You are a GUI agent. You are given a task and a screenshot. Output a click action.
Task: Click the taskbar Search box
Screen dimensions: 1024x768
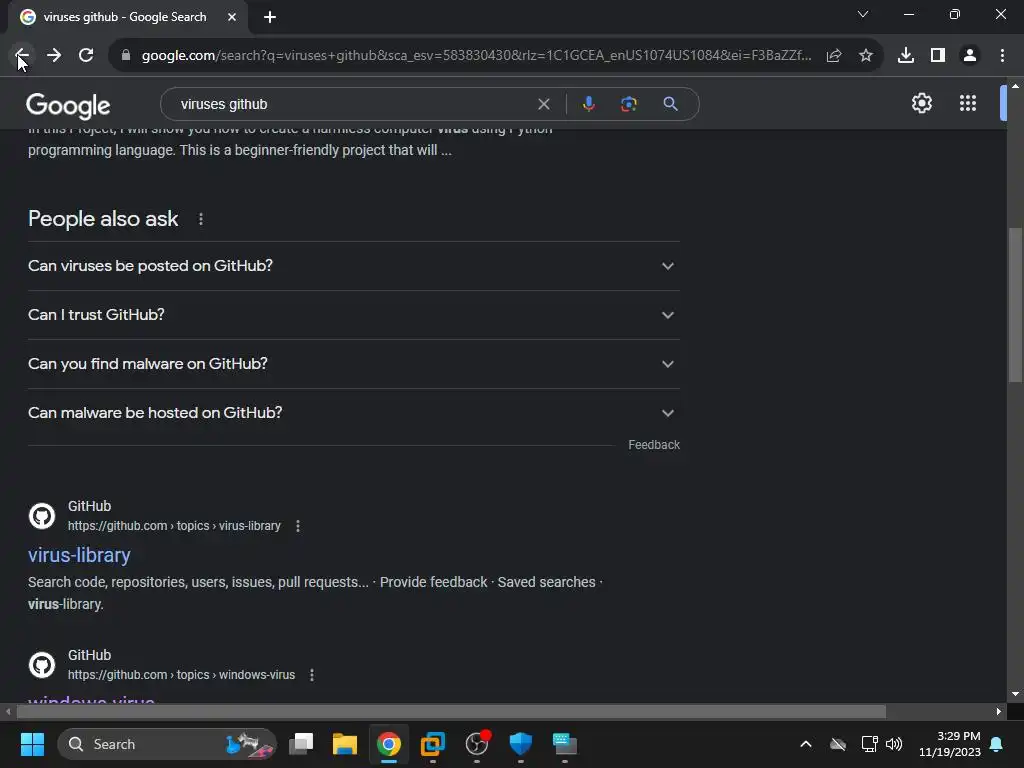(x=167, y=744)
